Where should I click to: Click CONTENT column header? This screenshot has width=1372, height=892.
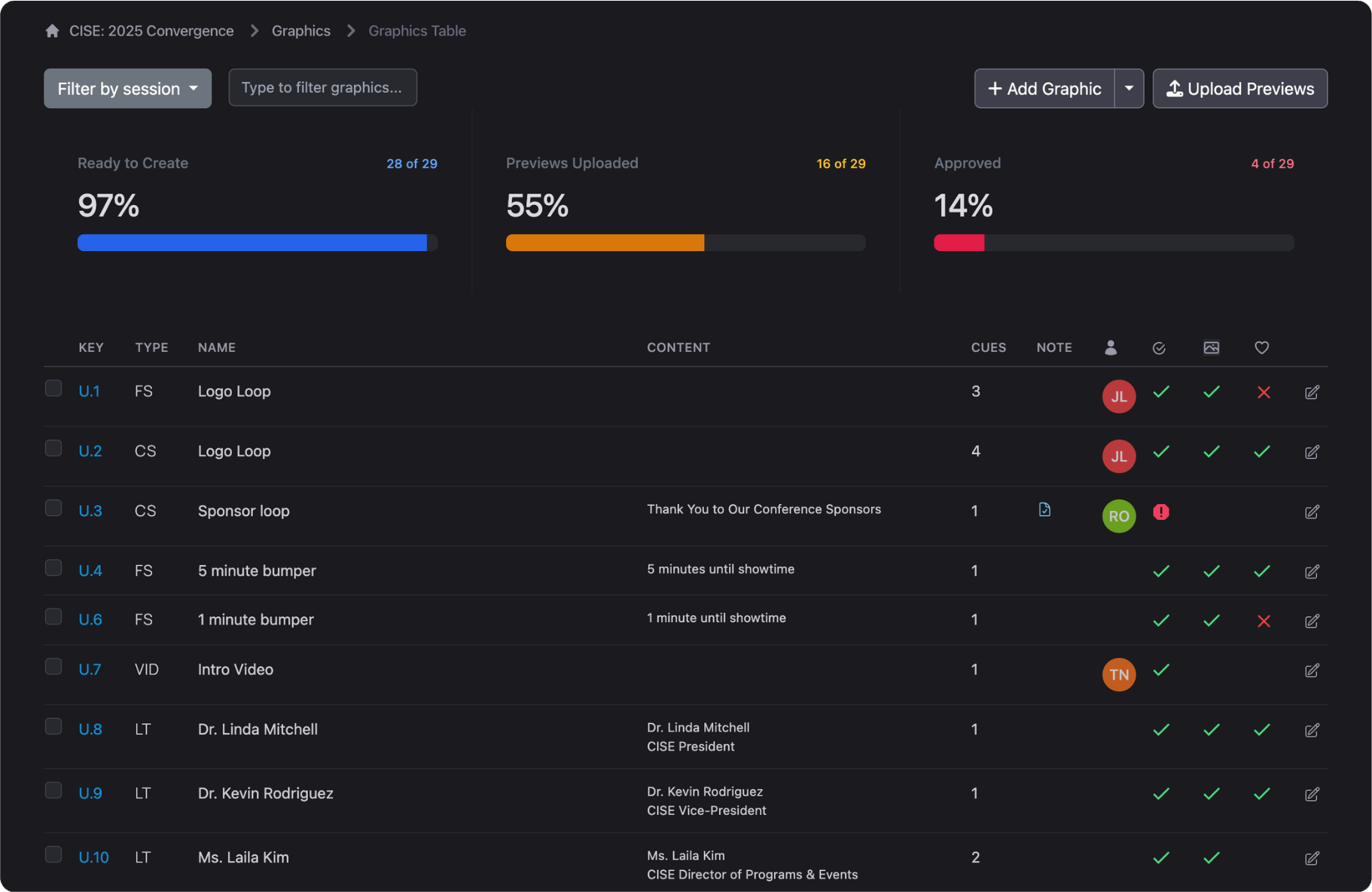point(678,347)
